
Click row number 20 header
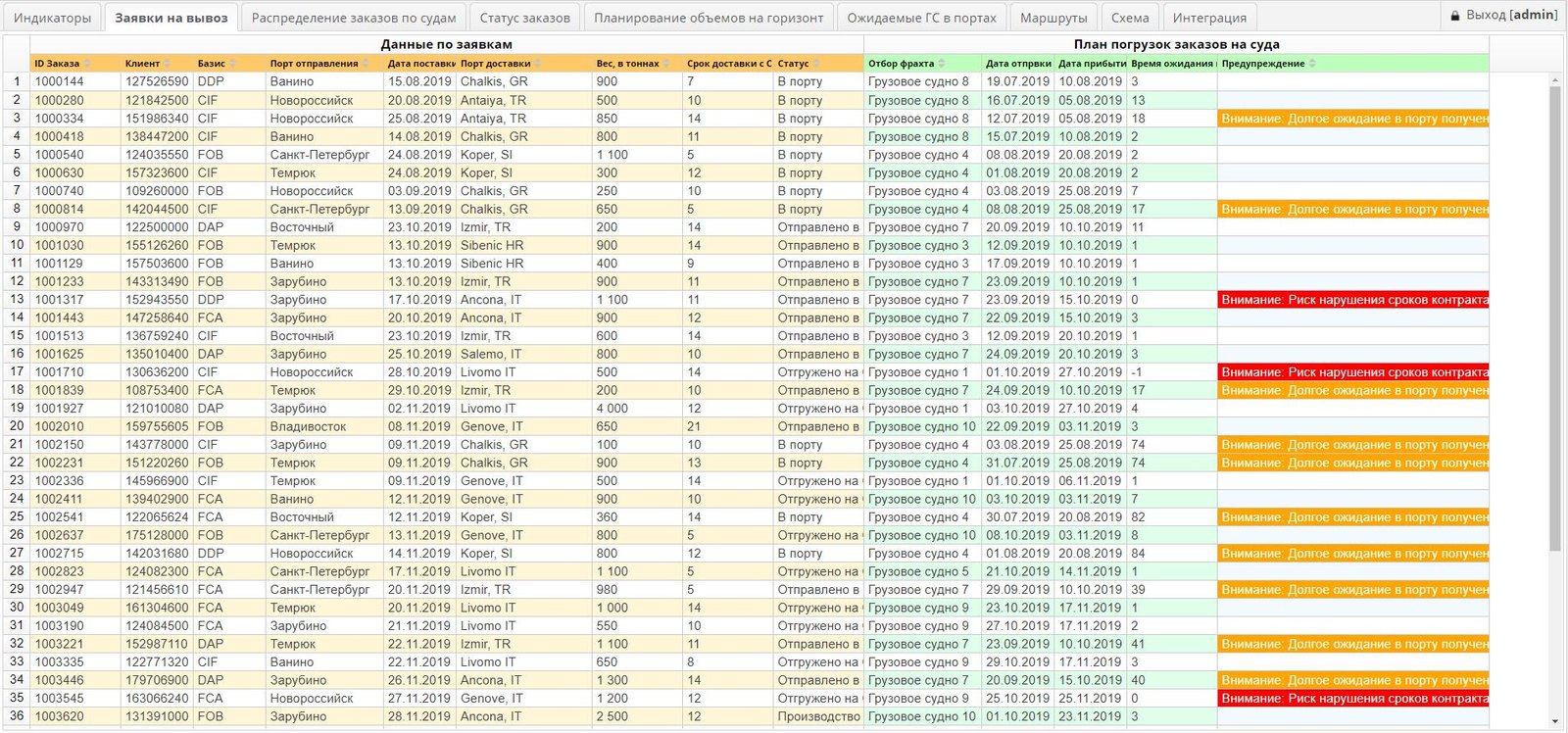coord(17,426)
